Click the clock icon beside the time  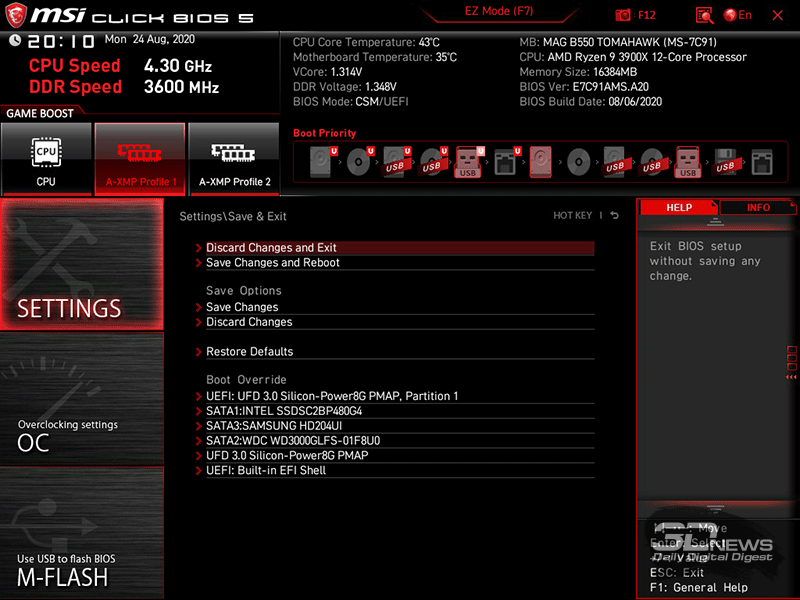tap(15, 40)
